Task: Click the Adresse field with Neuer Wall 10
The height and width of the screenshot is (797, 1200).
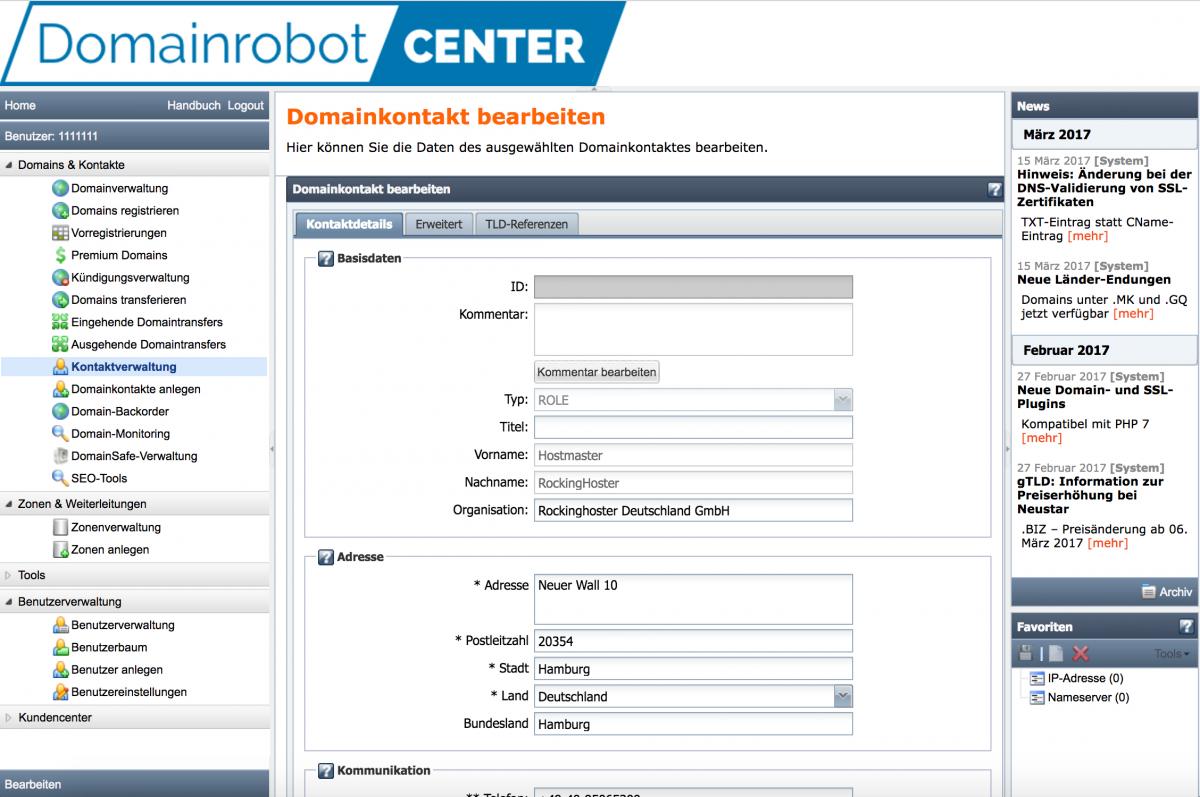Action: click(693, 599)
